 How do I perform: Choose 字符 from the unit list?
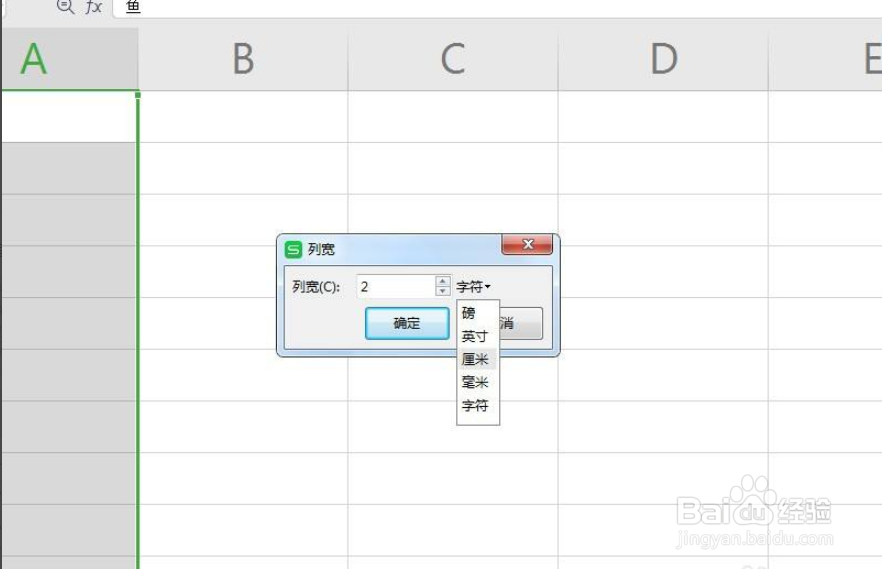[475, 407]
